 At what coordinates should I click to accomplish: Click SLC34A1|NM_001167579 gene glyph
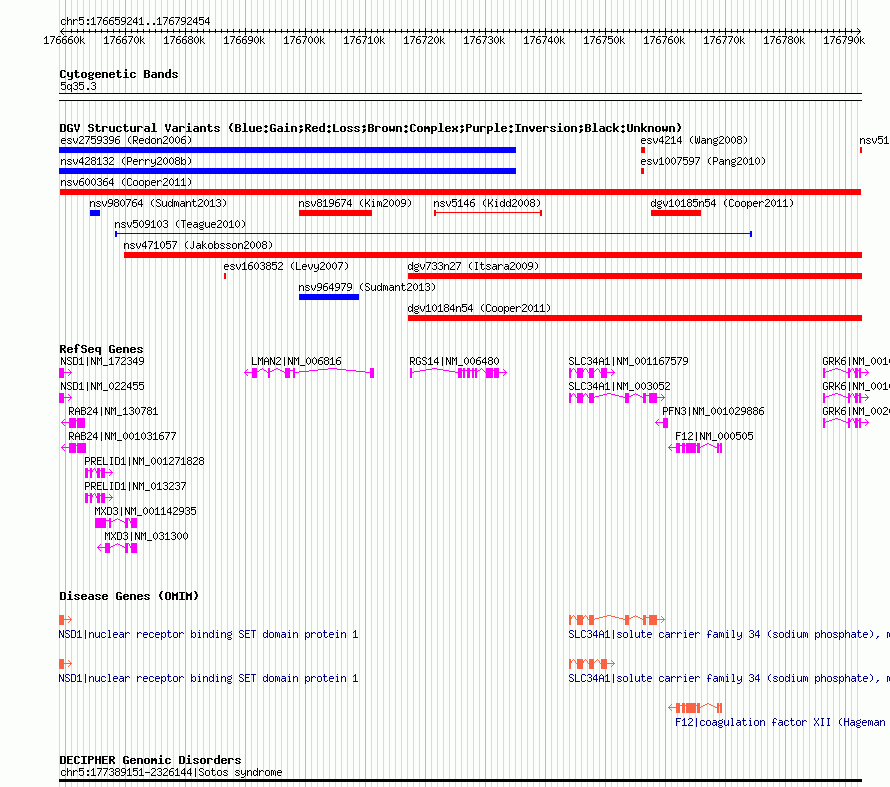click(592, 373)
